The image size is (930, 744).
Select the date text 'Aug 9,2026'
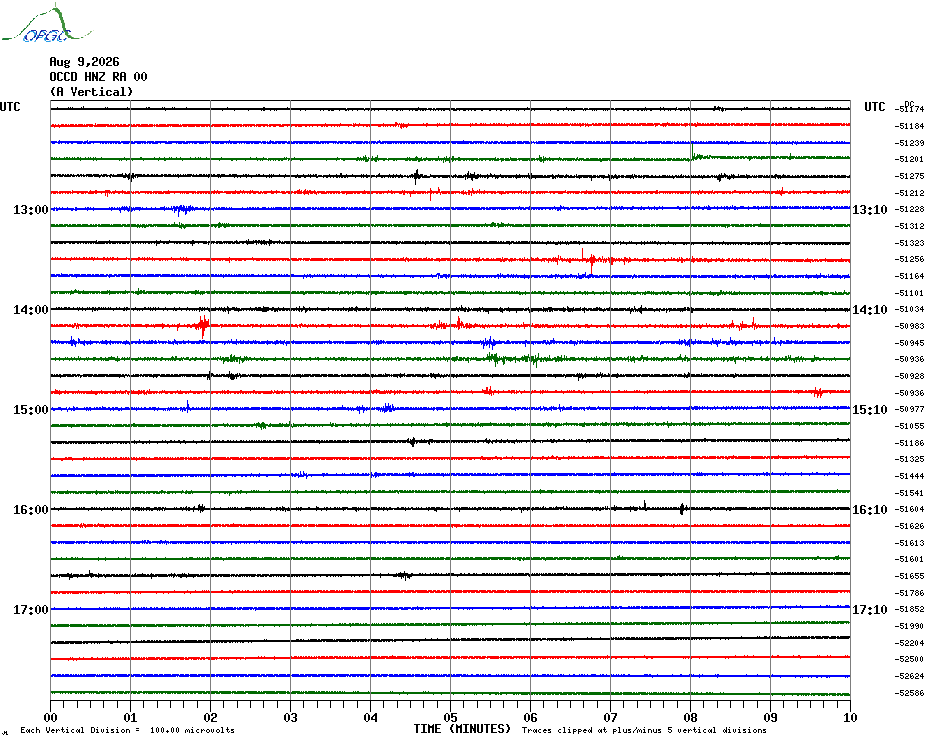click(84, 62)
